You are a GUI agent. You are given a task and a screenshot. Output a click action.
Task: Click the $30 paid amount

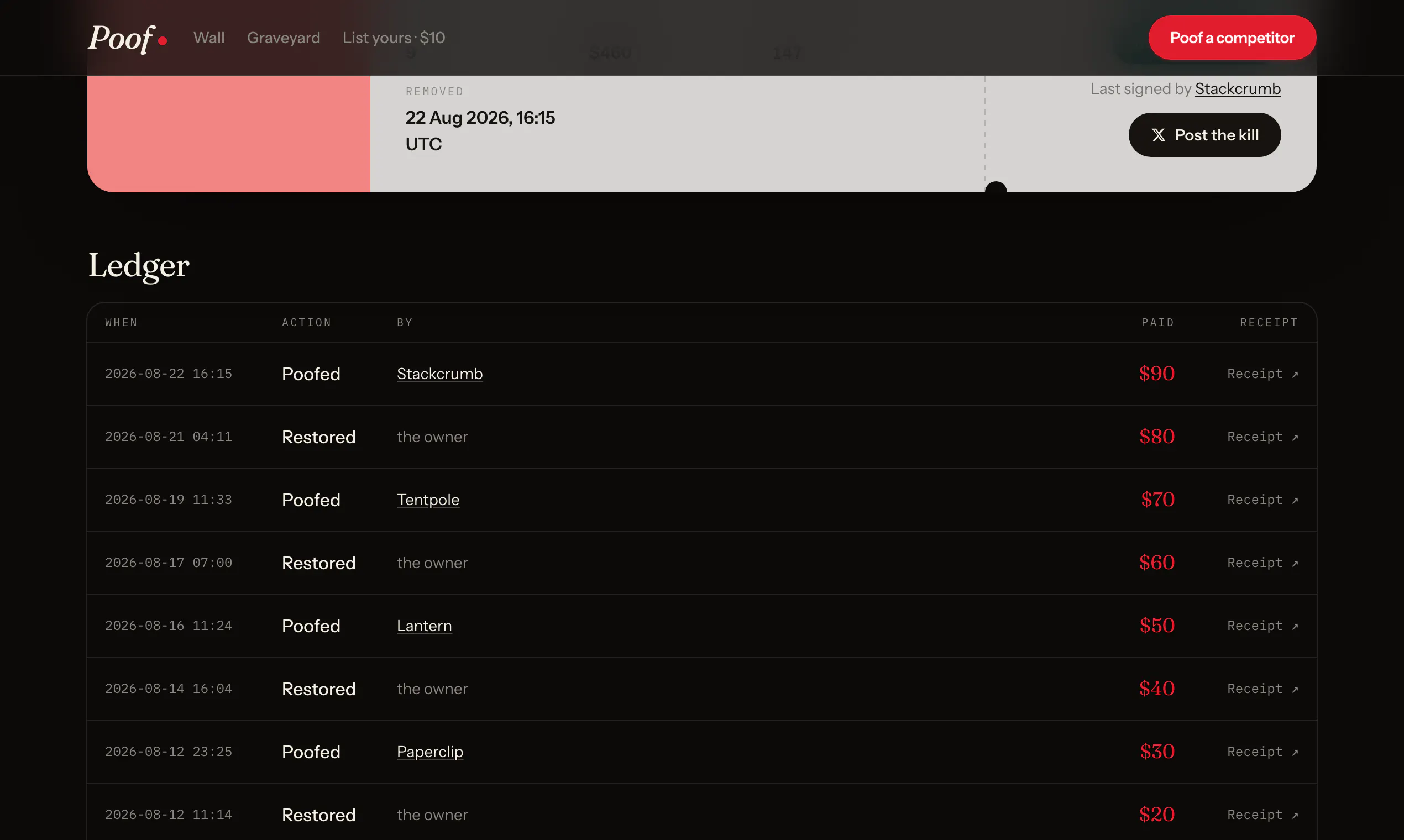click(x=1157, y=751)
